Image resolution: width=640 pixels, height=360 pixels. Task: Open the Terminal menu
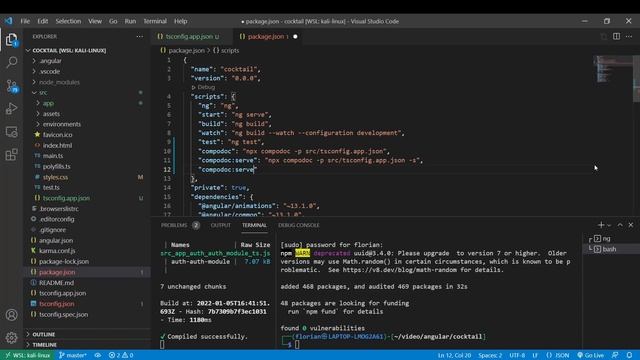pyautogui.click(x=155, y=21)
